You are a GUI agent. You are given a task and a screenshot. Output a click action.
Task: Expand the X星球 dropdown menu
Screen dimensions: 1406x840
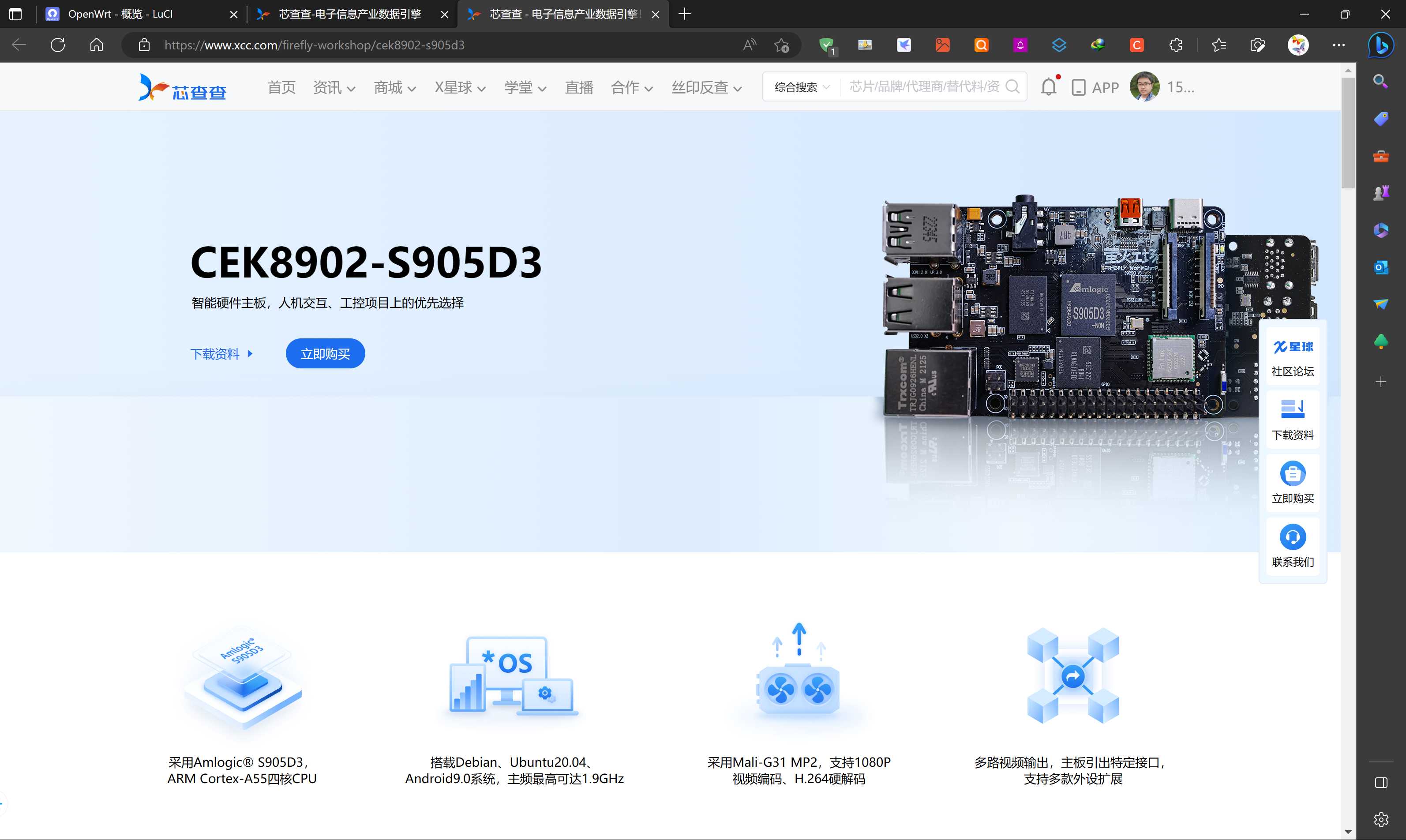point(460,88)
